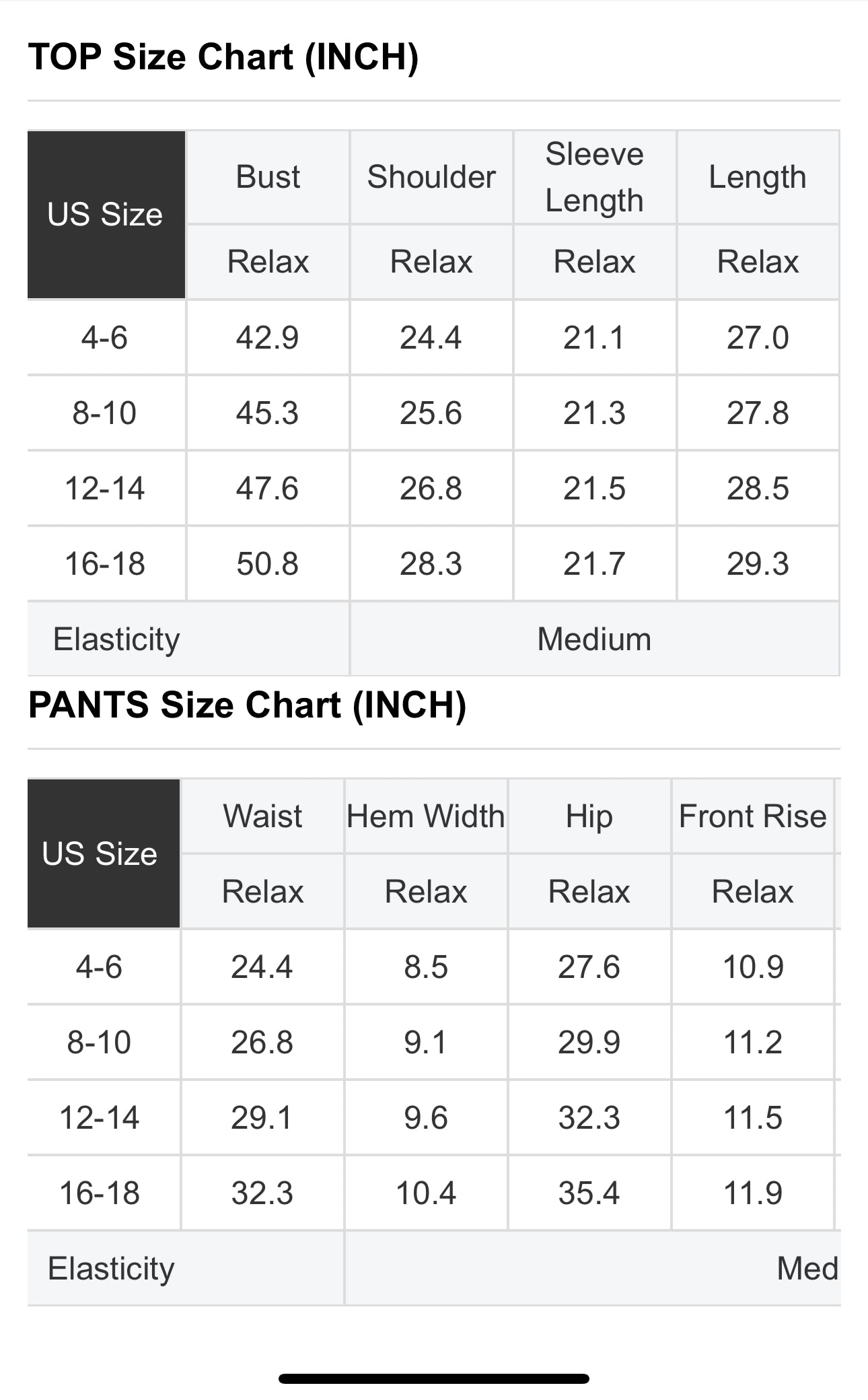Tap the 8-10 size row in pants chart
The width and height of the screenshot is (868, 1400).
(x=100, y=1042)
